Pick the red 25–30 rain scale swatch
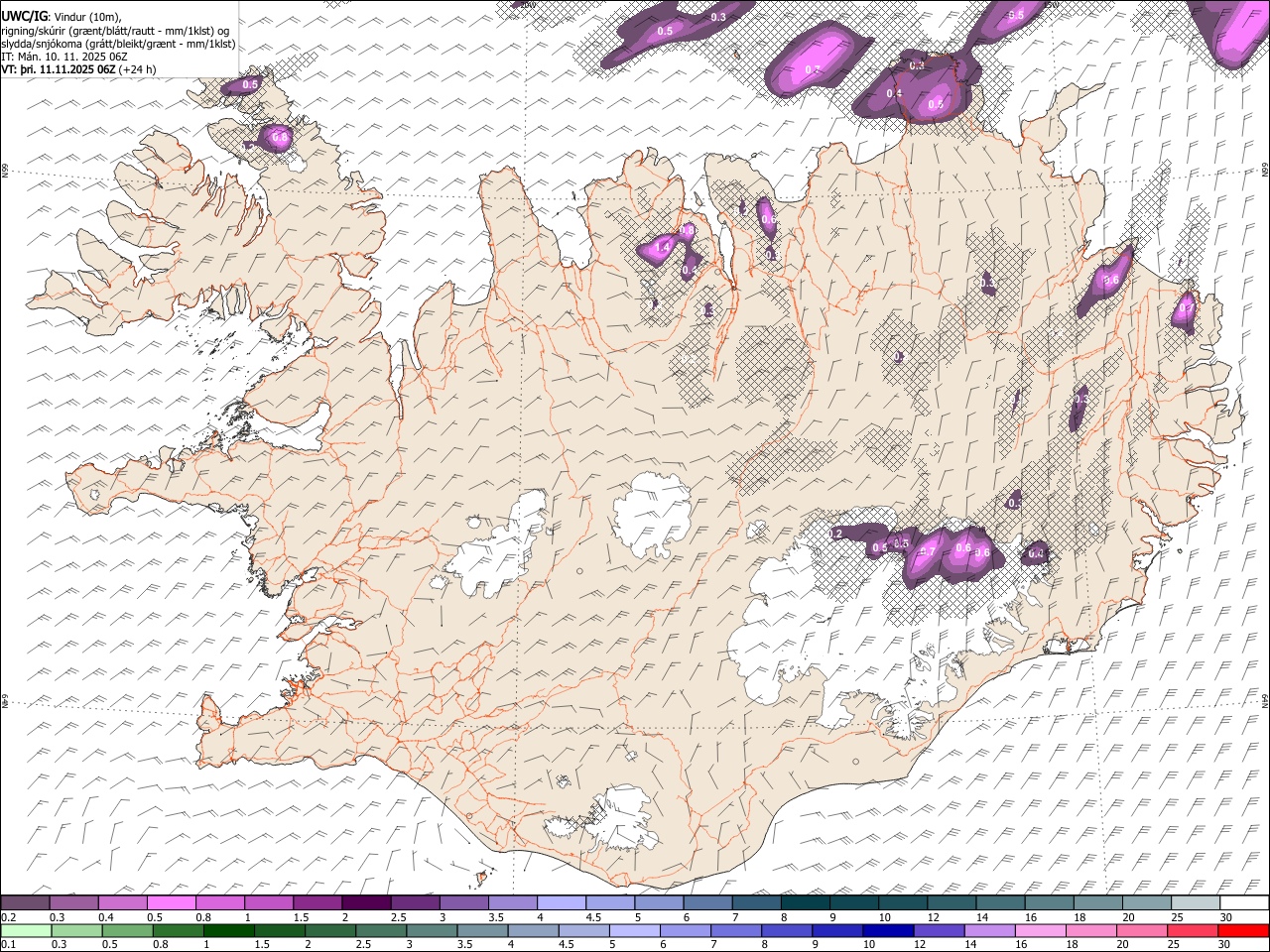1270x952 pixels. [x=1194, y=931]
